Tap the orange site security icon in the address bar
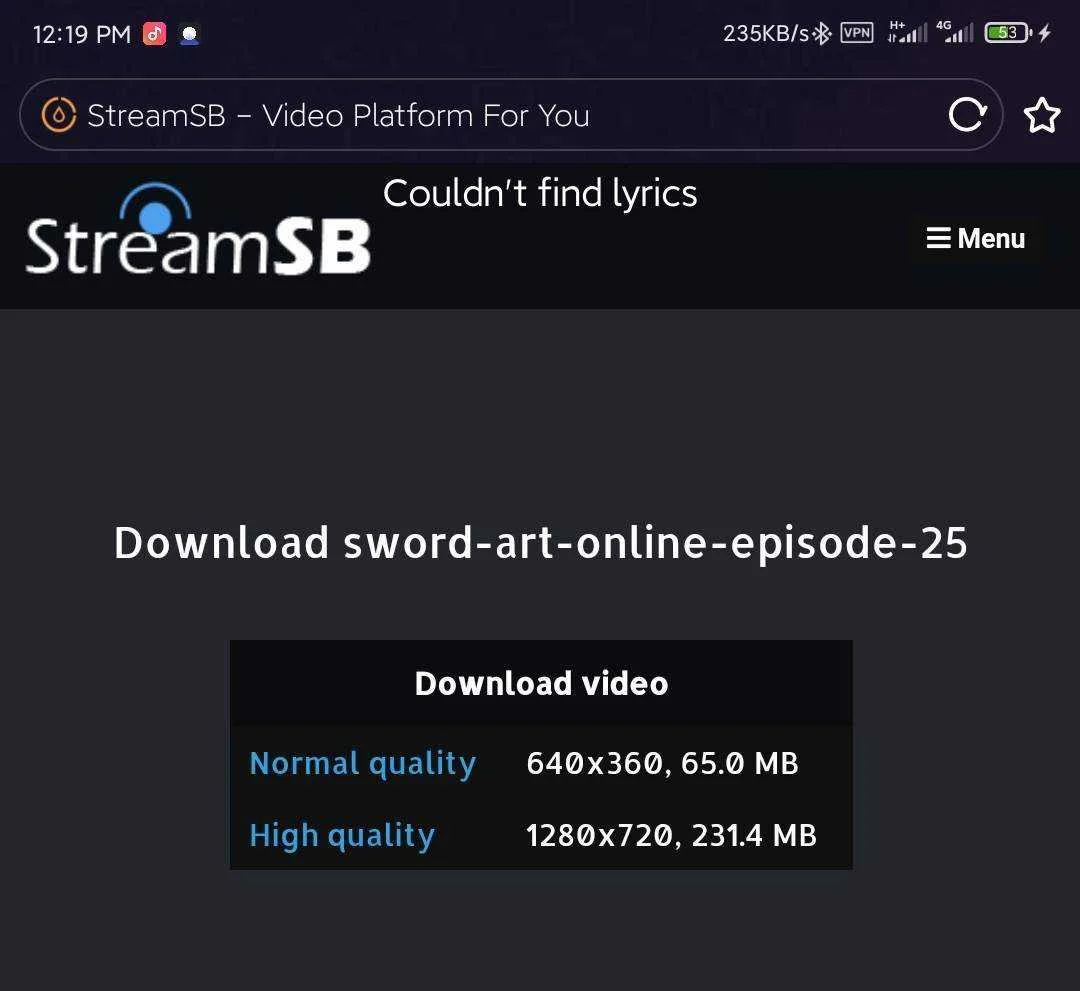Screen dimensions: 1080x991 [x=59, y=115]
